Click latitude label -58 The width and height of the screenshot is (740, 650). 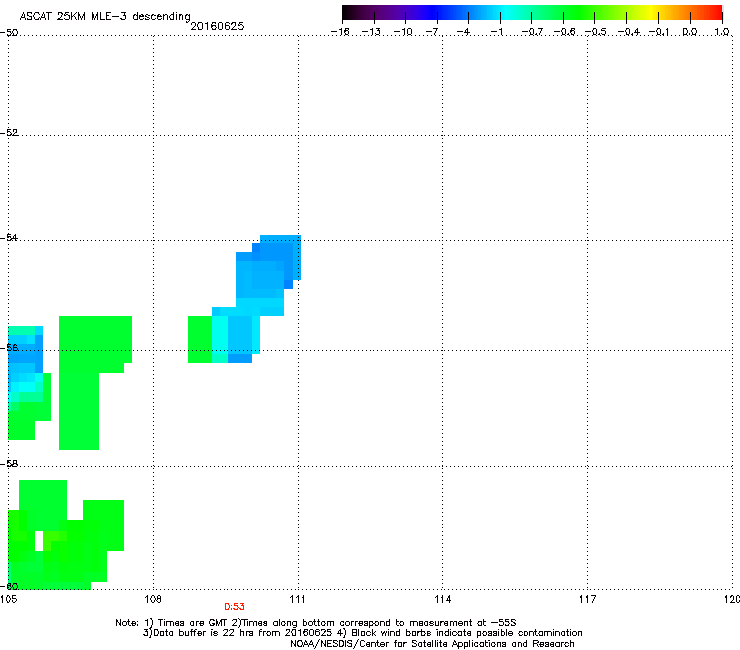click(9, 464)
